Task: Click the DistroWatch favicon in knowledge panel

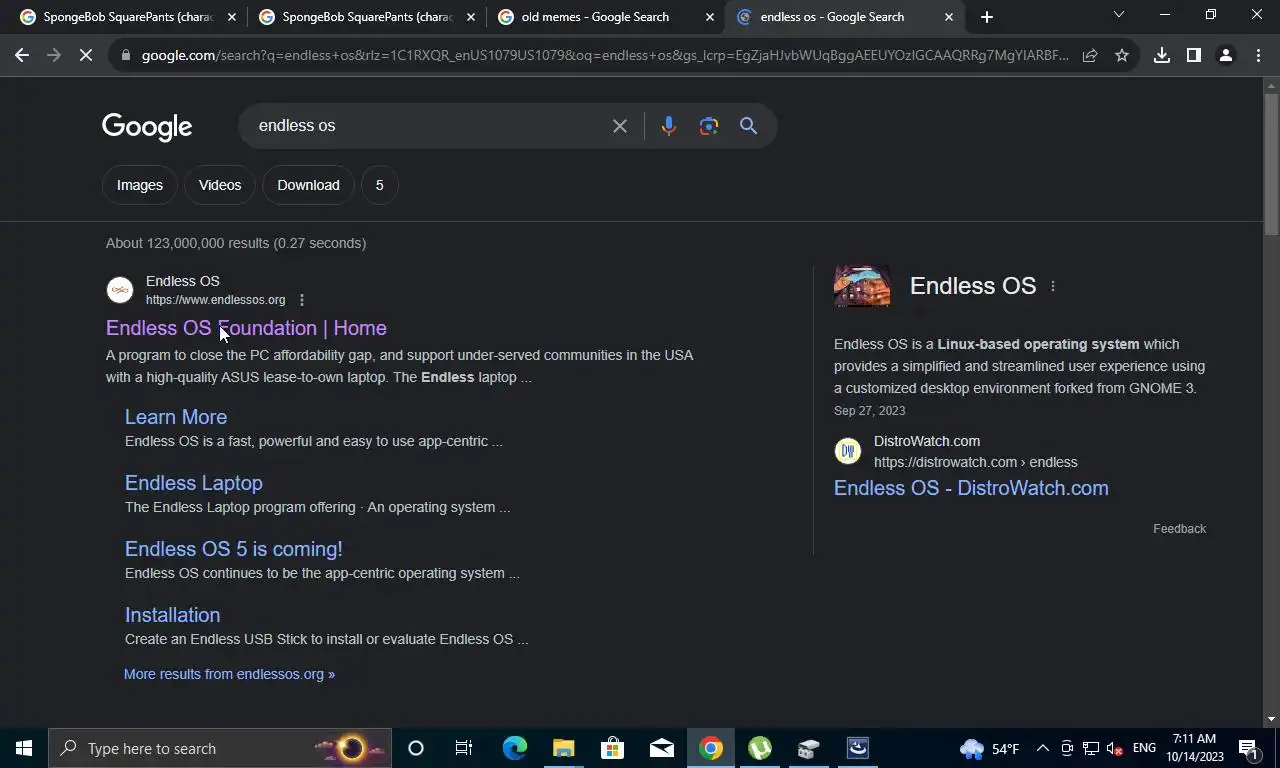Action: (848, 451)
